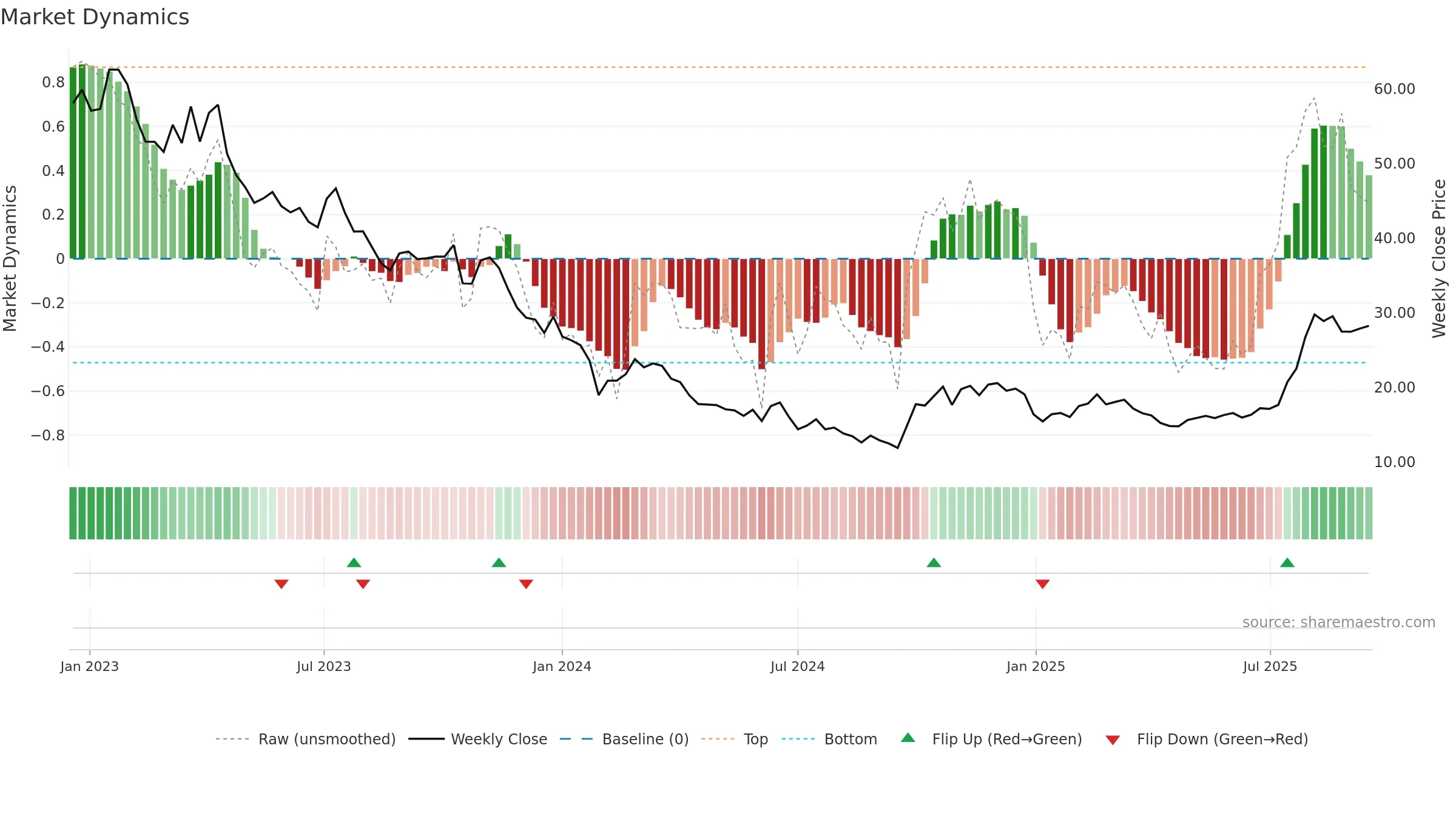This screenshot has width=1456, height=819.
Task: Click the red flip-down triangle just after Jul 2023
Action: [363, 584]
